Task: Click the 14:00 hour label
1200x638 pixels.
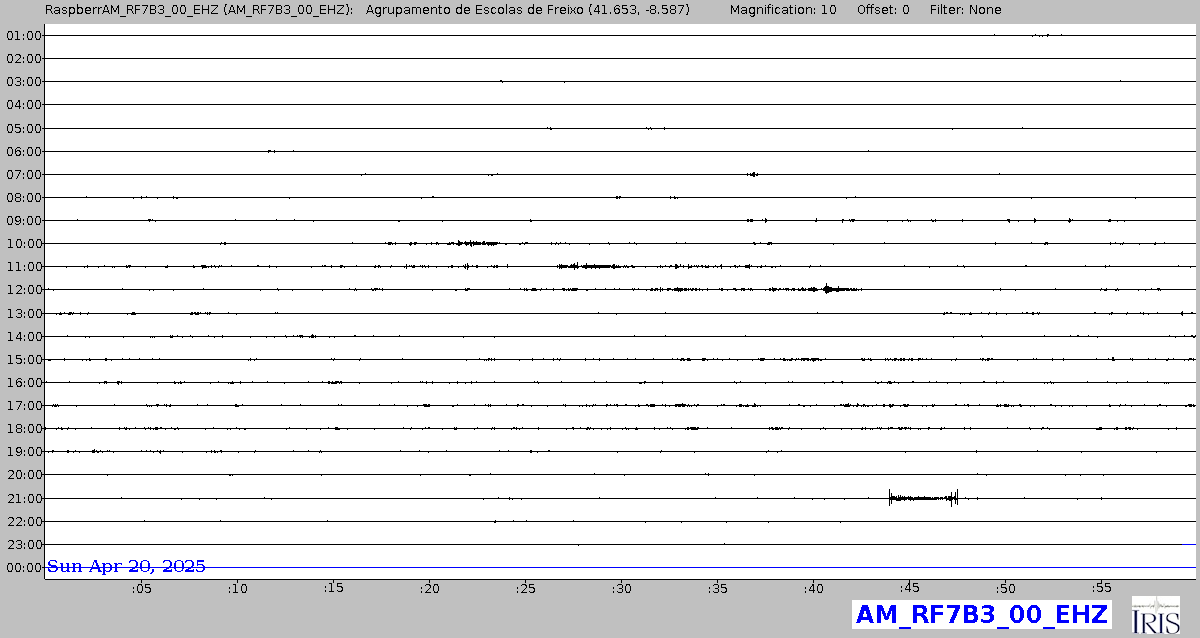Action: coord(24,336)
